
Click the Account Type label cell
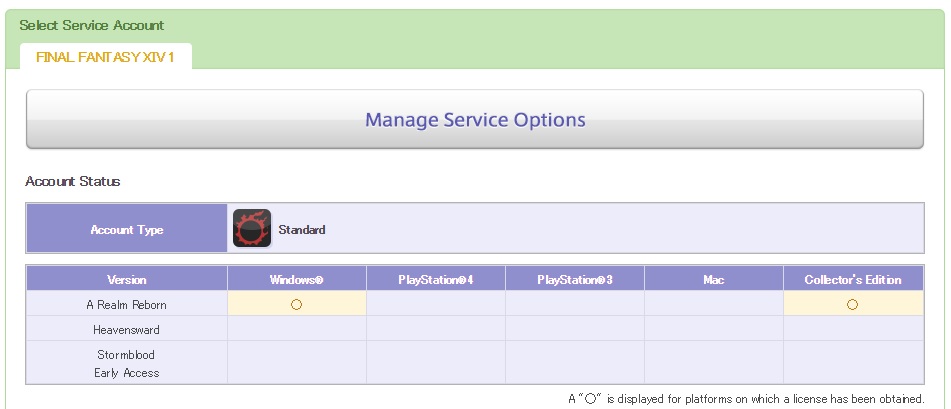[x=127, y=229]
